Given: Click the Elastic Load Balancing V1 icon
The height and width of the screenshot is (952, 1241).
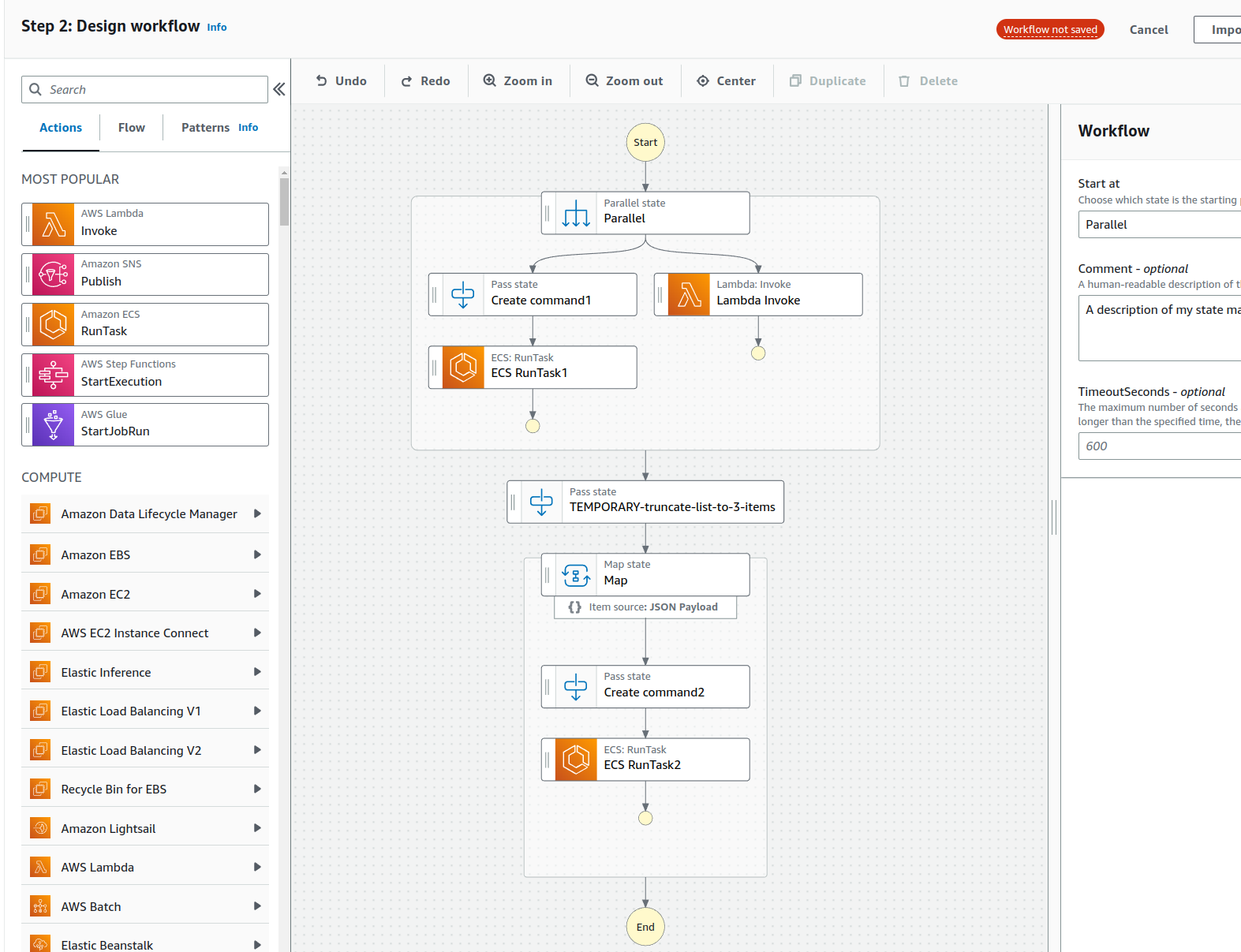Looking at the screenshot, I should pos(40,711).
